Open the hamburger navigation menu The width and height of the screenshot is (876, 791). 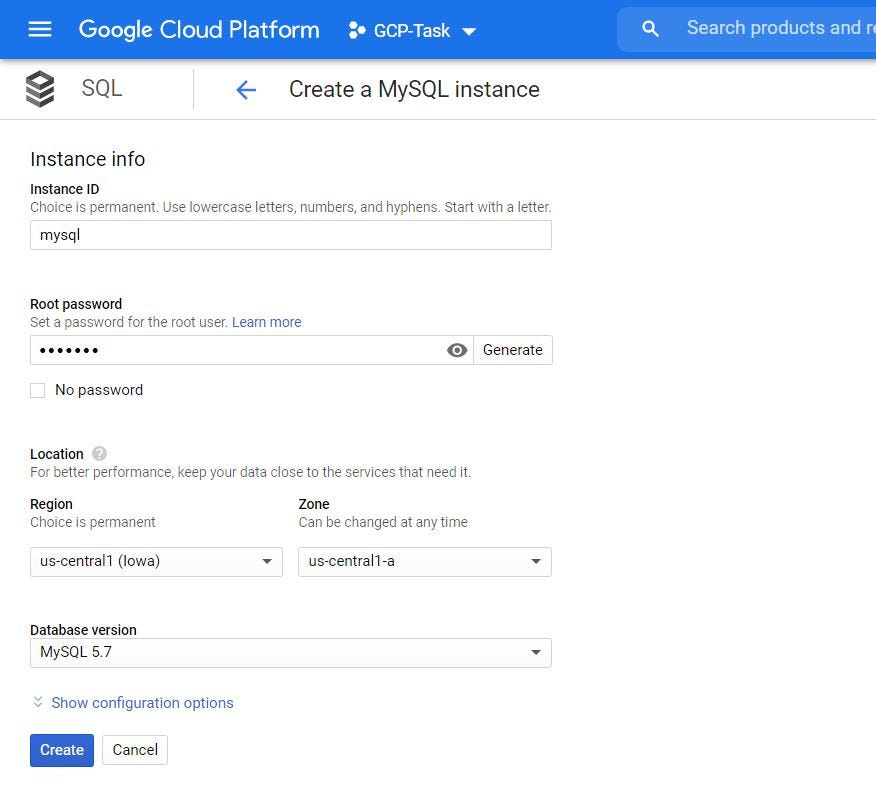(x=40, y=30)
